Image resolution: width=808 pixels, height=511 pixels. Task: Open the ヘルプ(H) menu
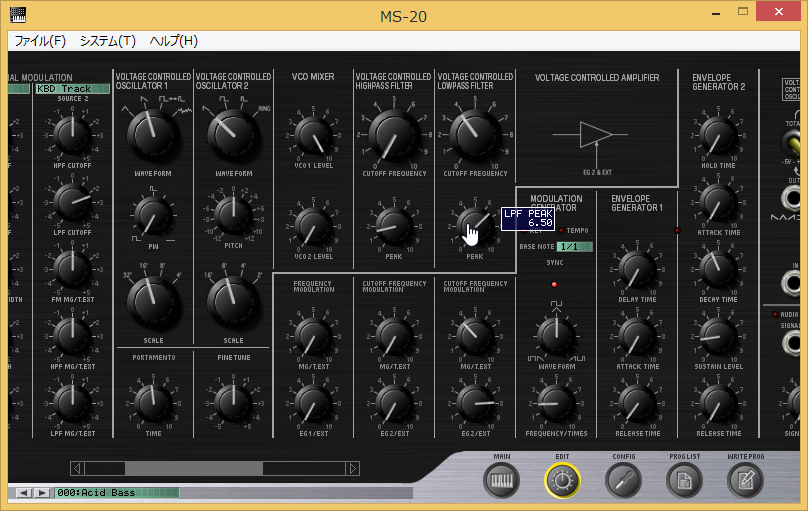tap(174, 41)
